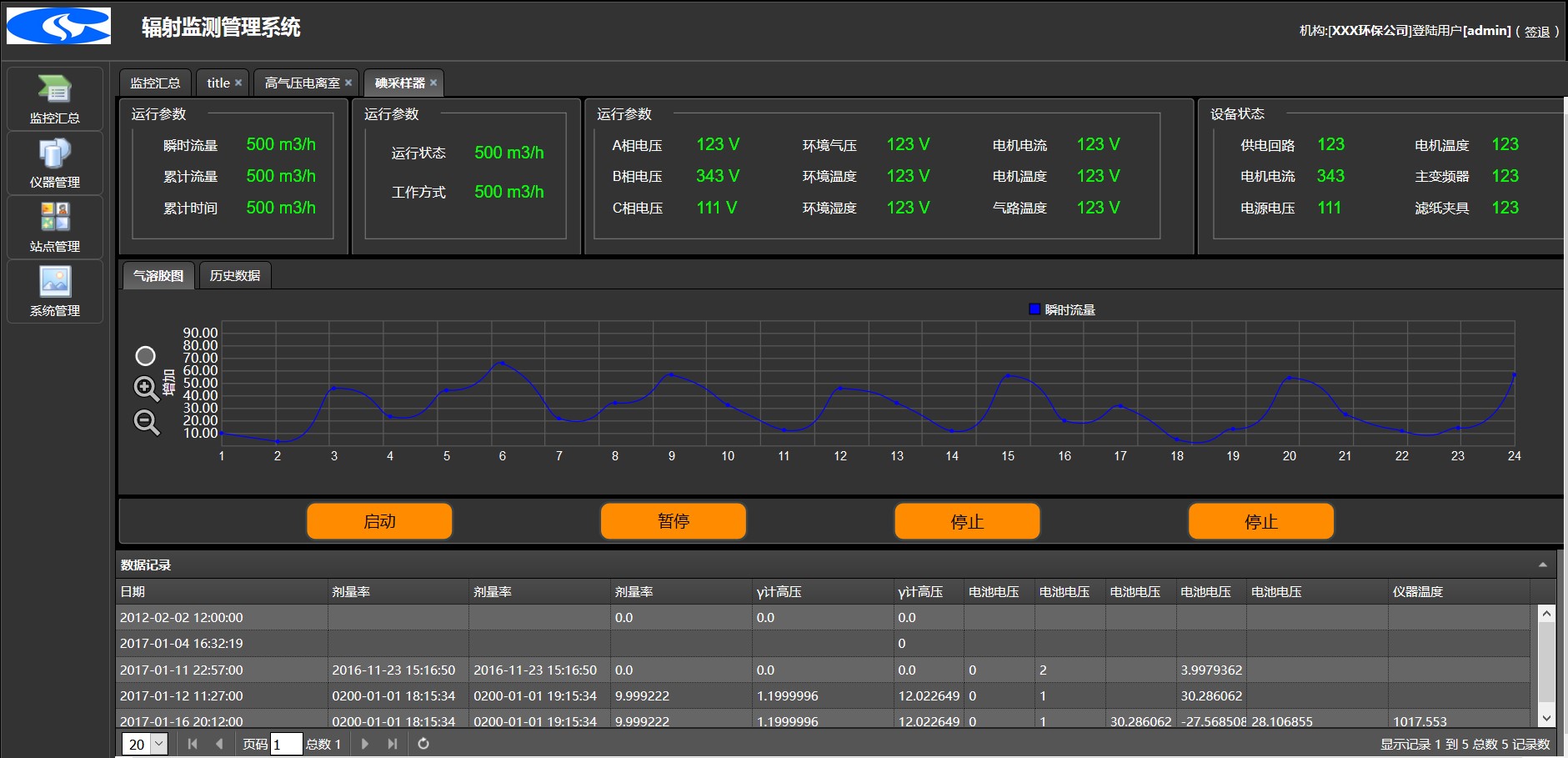Viewport: 1568px width, 758px height.
Task: Click the chart zoom-out magnifier icon
Action: pyautogui.click(x=146, y=422)
